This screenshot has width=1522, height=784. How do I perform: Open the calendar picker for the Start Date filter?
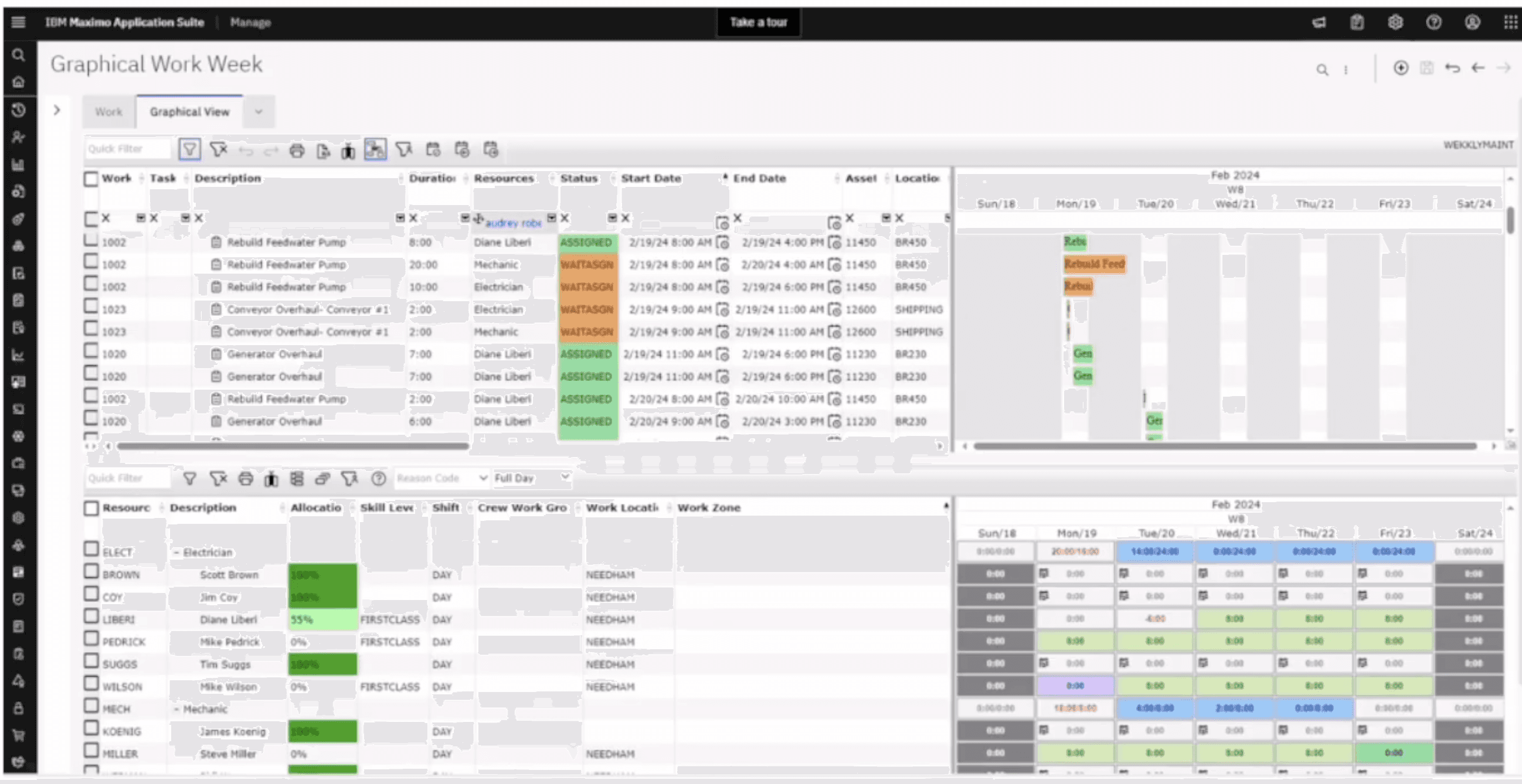coord(721,223)
